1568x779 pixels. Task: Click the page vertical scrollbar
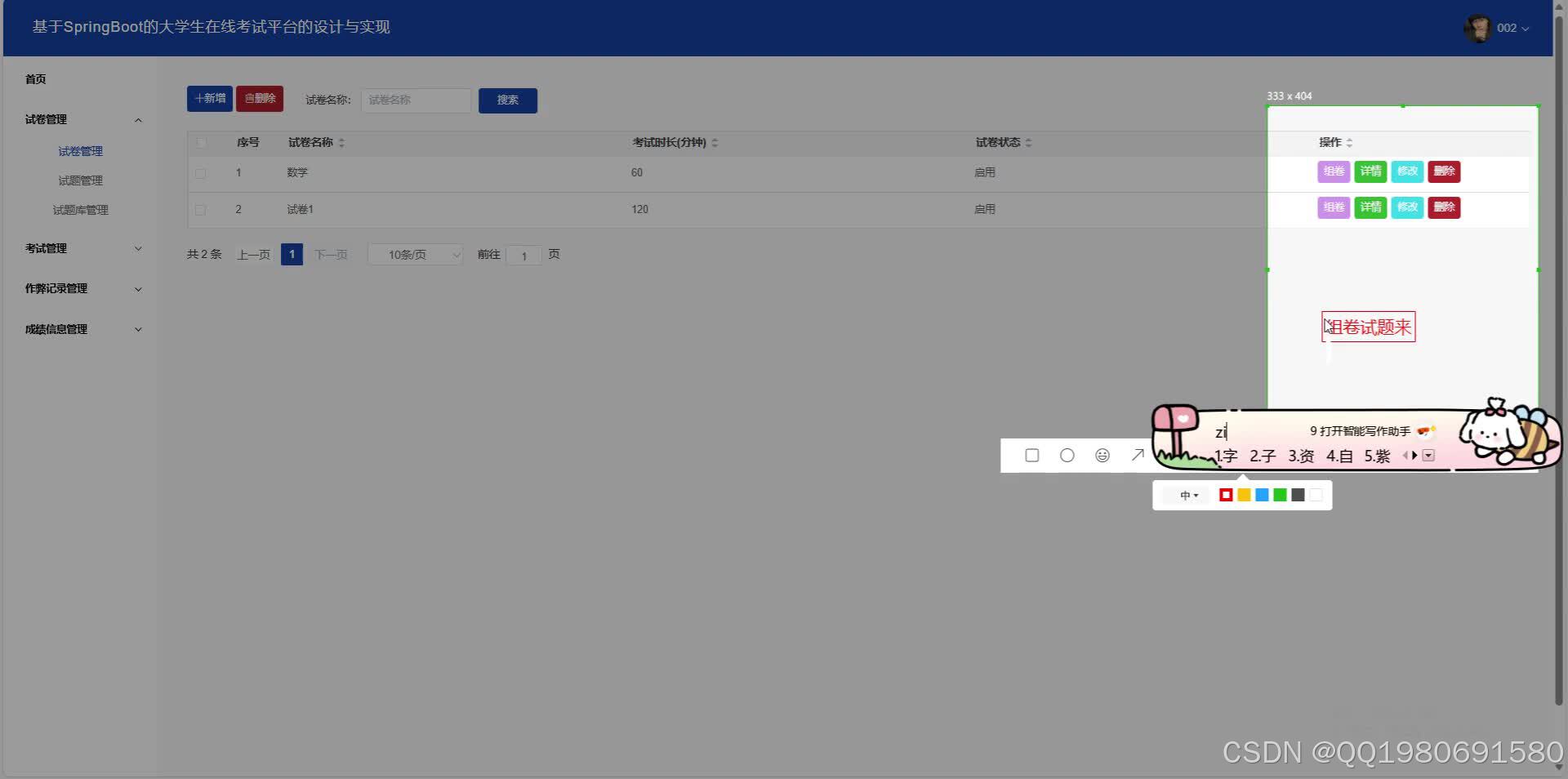coord(1559,359)
